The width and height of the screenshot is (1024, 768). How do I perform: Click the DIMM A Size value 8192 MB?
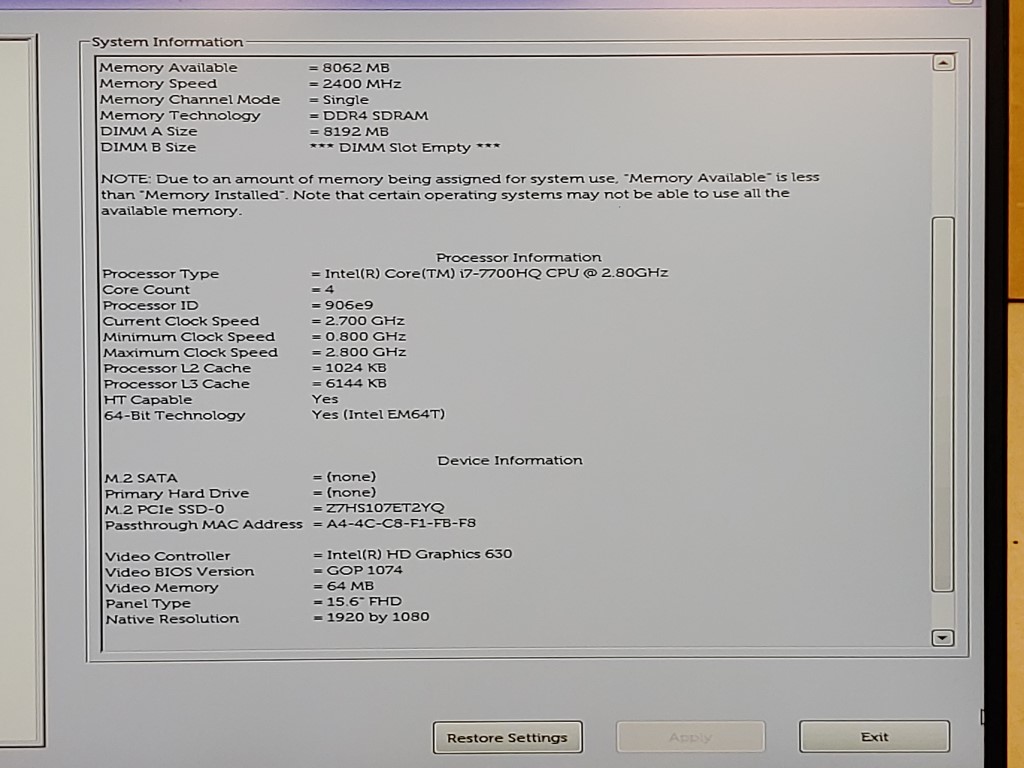(356, 131)
